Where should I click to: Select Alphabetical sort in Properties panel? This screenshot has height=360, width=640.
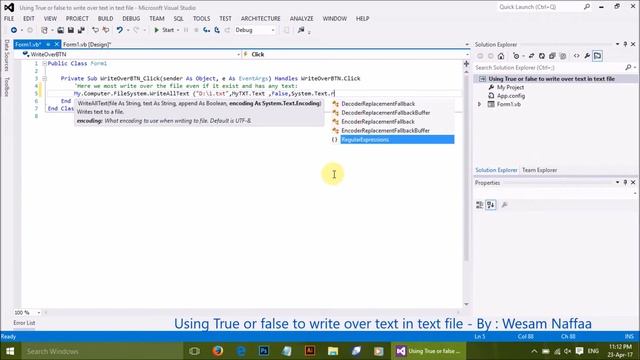[491, 205]
